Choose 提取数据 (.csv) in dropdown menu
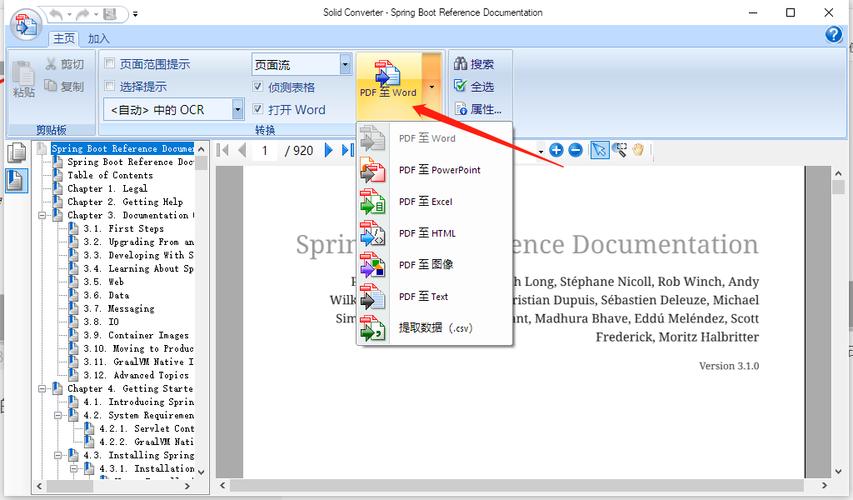853x500 pixels. click(x=434, y=328)
